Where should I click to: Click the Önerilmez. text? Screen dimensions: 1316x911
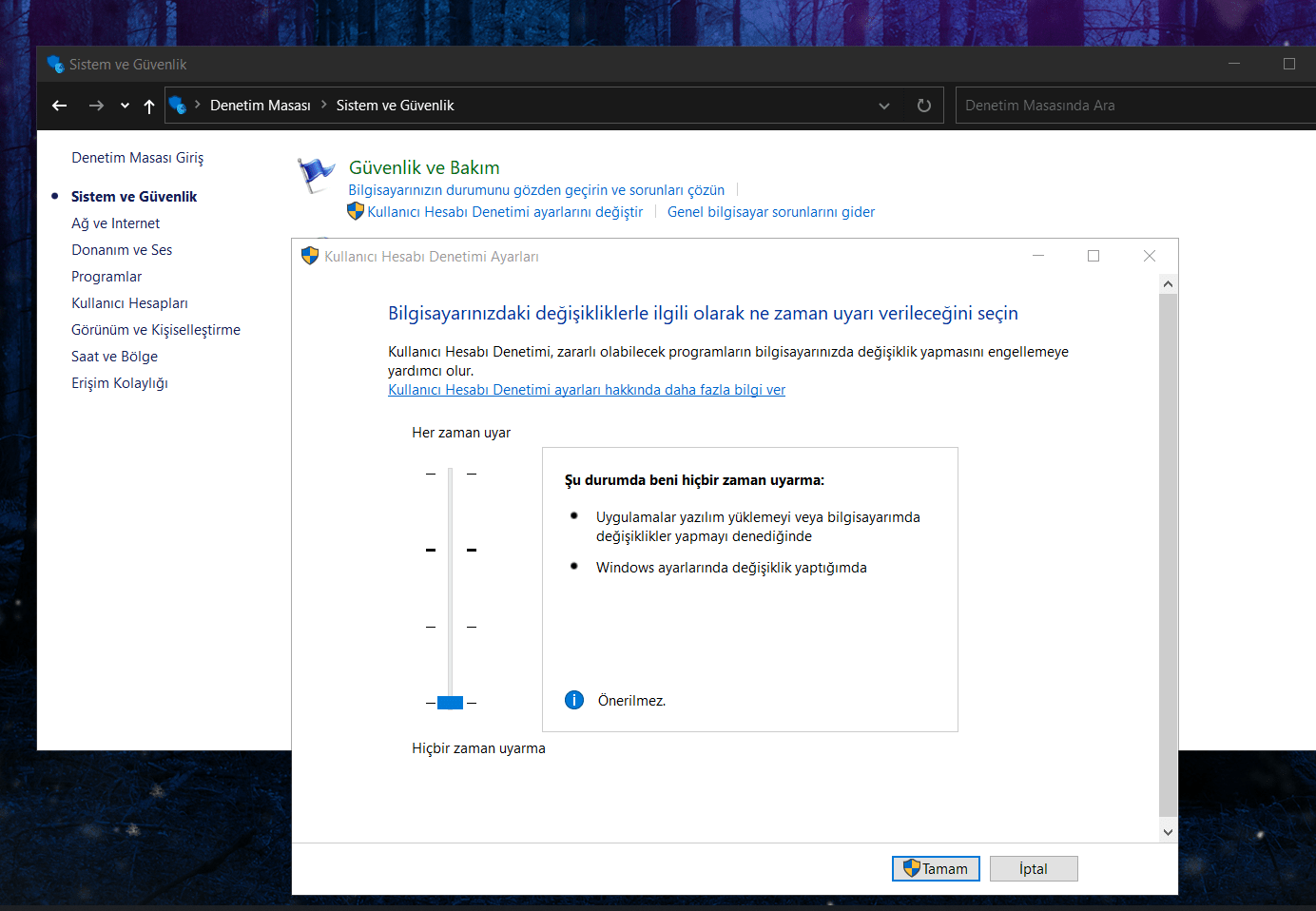(x=631, y=701)
